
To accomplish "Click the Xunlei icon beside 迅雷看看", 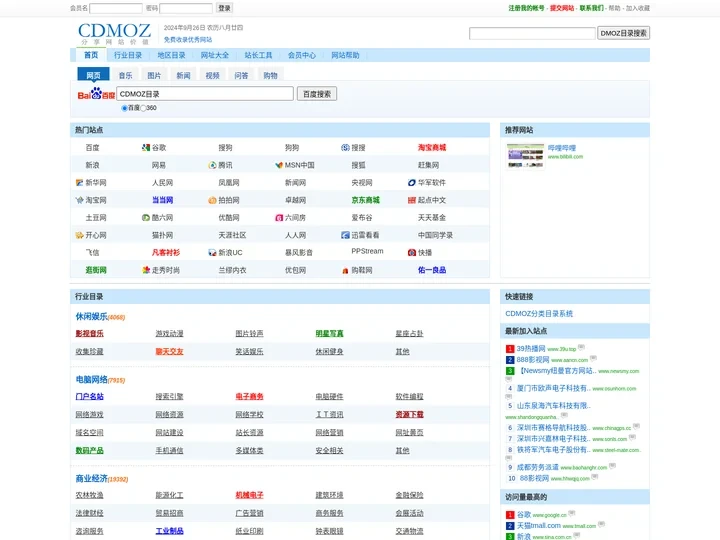I will point(345,235).
